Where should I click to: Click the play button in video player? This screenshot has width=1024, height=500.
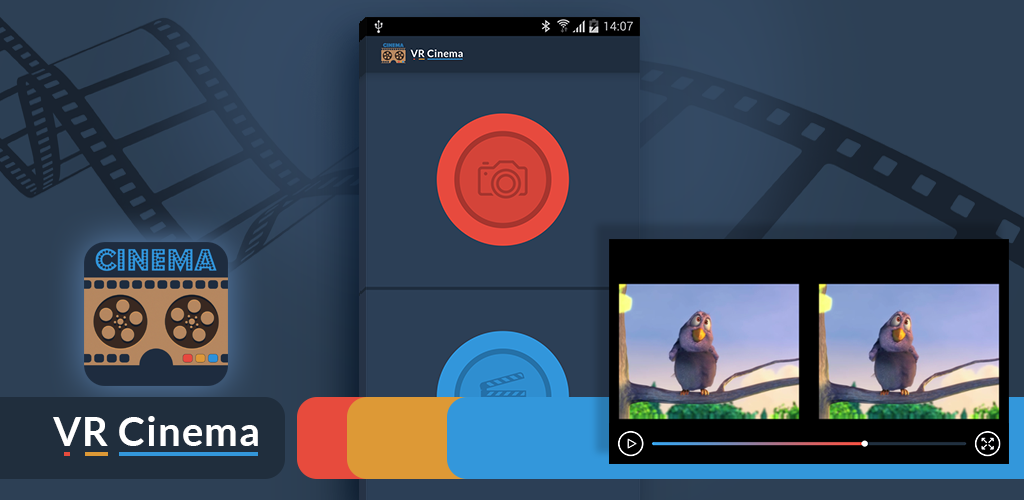[631, 444]
